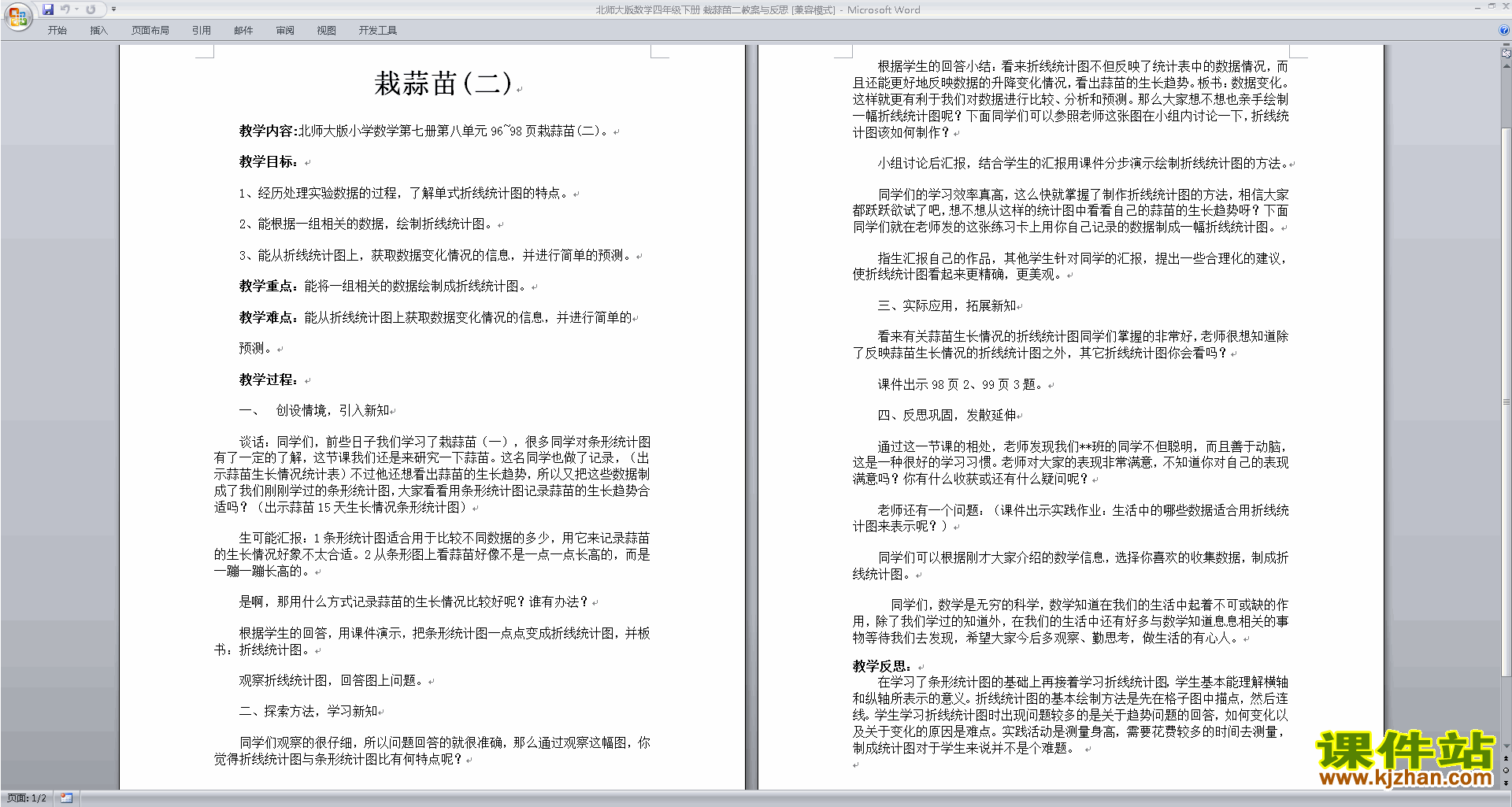Click the line 四、反思巩固,发散延伸
Viewport: 1512px width, 807px height.
click(947, 416)
